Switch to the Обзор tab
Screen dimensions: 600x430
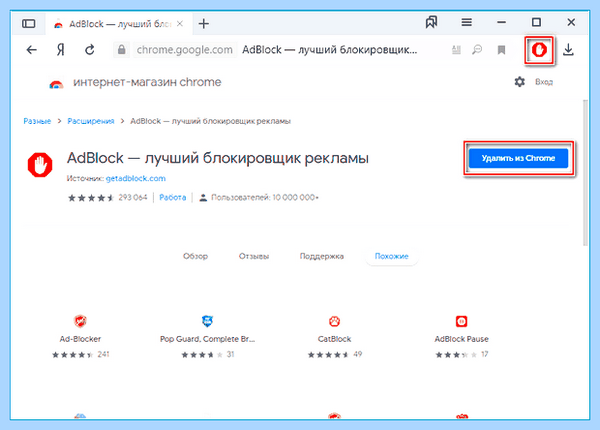pos(195,256)
